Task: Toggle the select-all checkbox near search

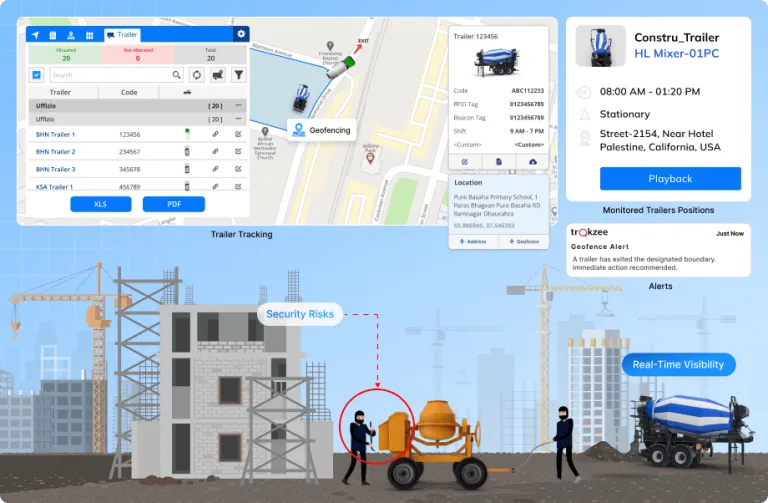Action: [x=37, y=75]
